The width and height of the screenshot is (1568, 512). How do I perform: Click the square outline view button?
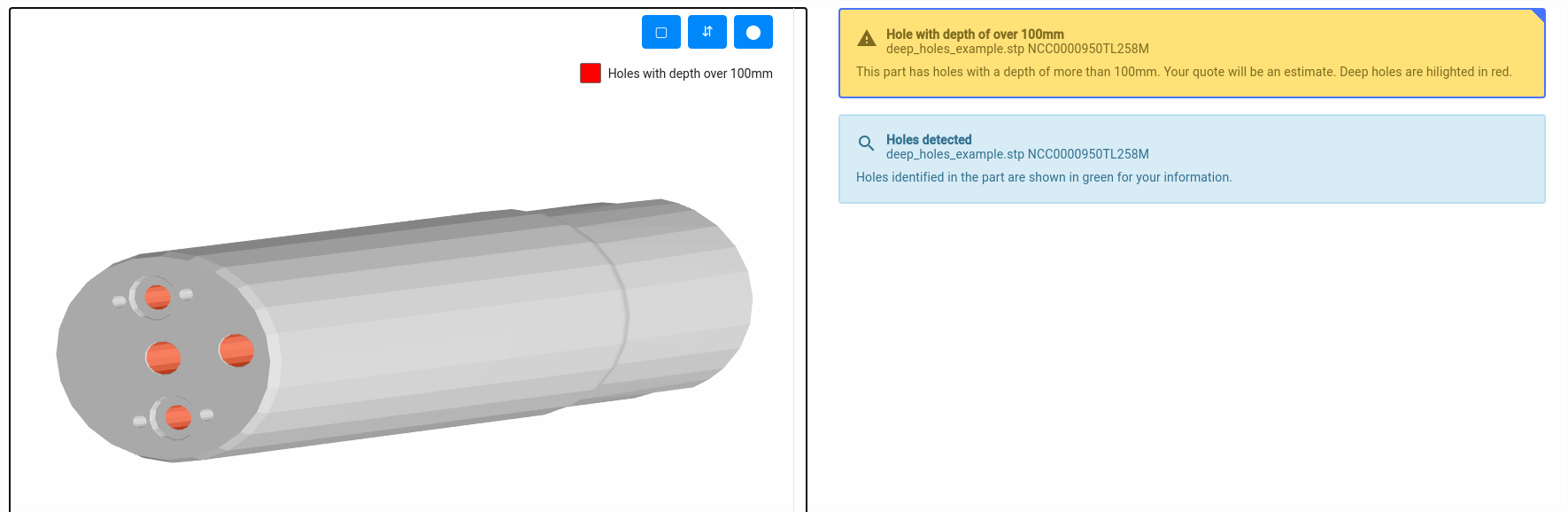click(660, 32)
